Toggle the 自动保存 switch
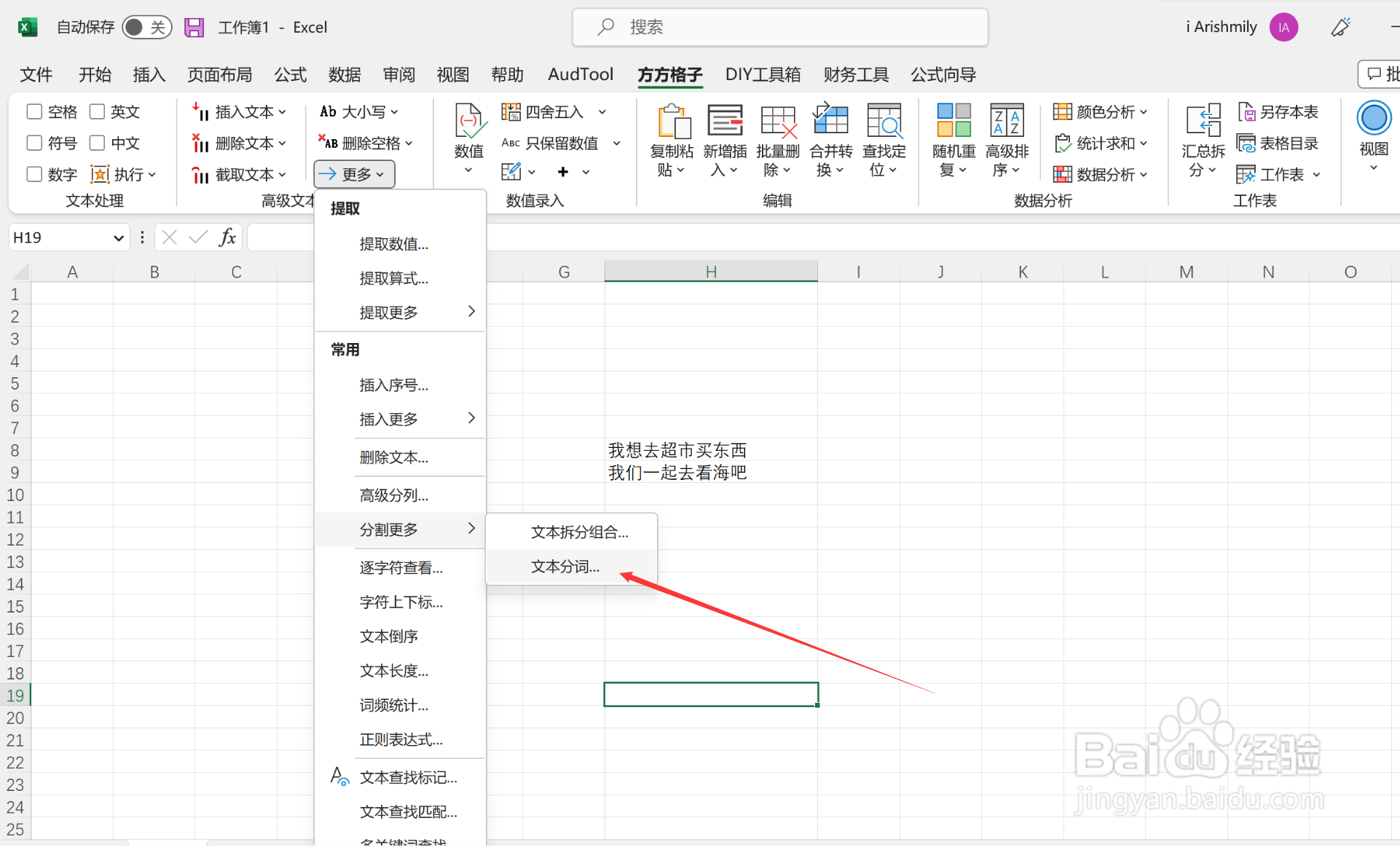Screen dimensions: 1400x847 pyautogui.click(x=146, y=27)
